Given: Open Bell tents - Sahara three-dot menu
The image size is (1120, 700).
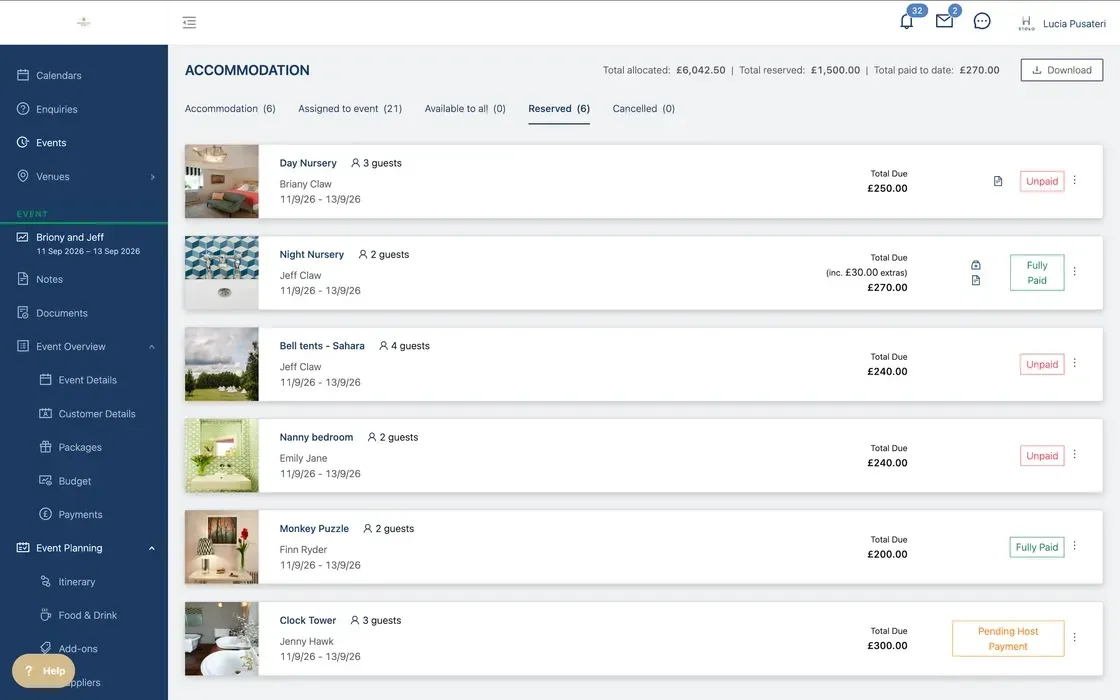Looking at the screenshot, I should 1074,363.
